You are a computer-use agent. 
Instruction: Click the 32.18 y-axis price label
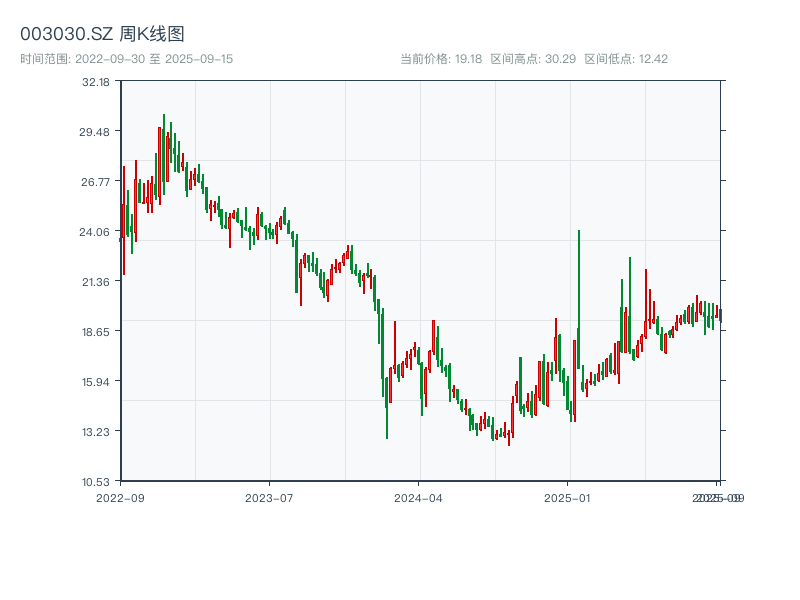pyautogui.click(x=96, y=81)
